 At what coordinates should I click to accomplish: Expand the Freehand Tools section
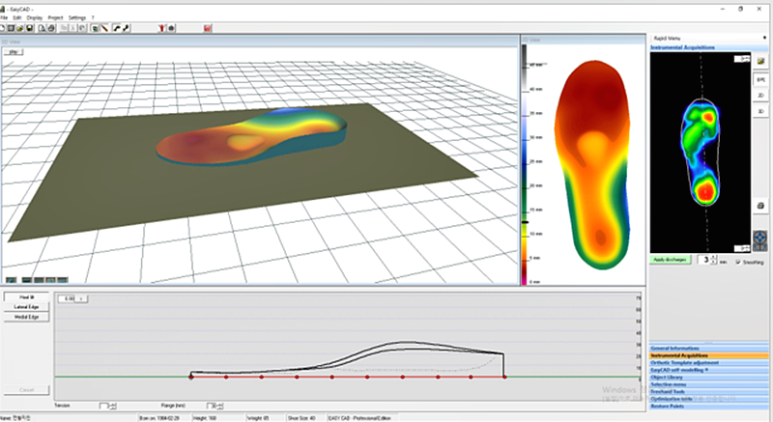click(709, 391)
